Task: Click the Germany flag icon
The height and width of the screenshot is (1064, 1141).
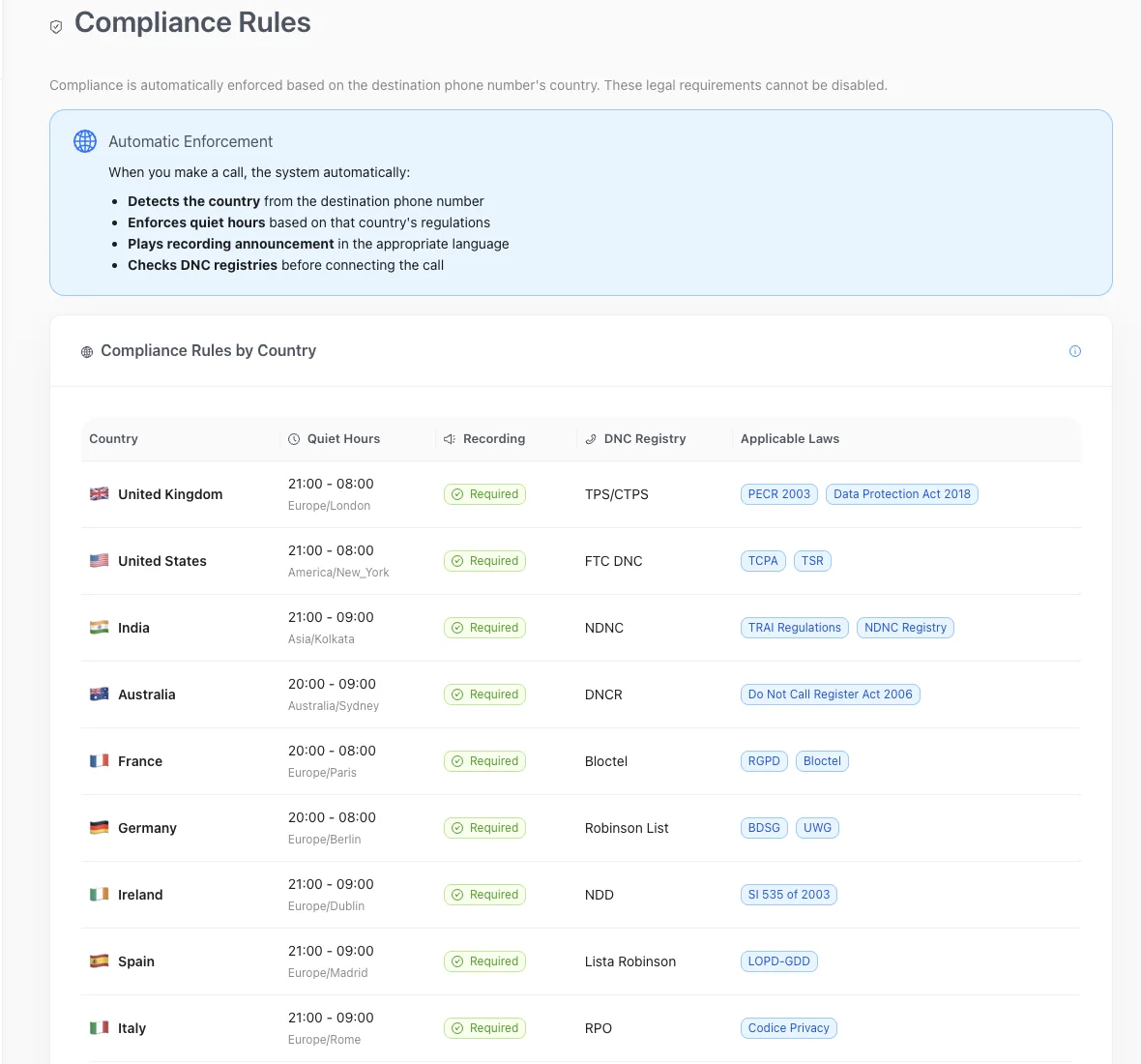Action: pyautogui.click(x=99, y=827)
